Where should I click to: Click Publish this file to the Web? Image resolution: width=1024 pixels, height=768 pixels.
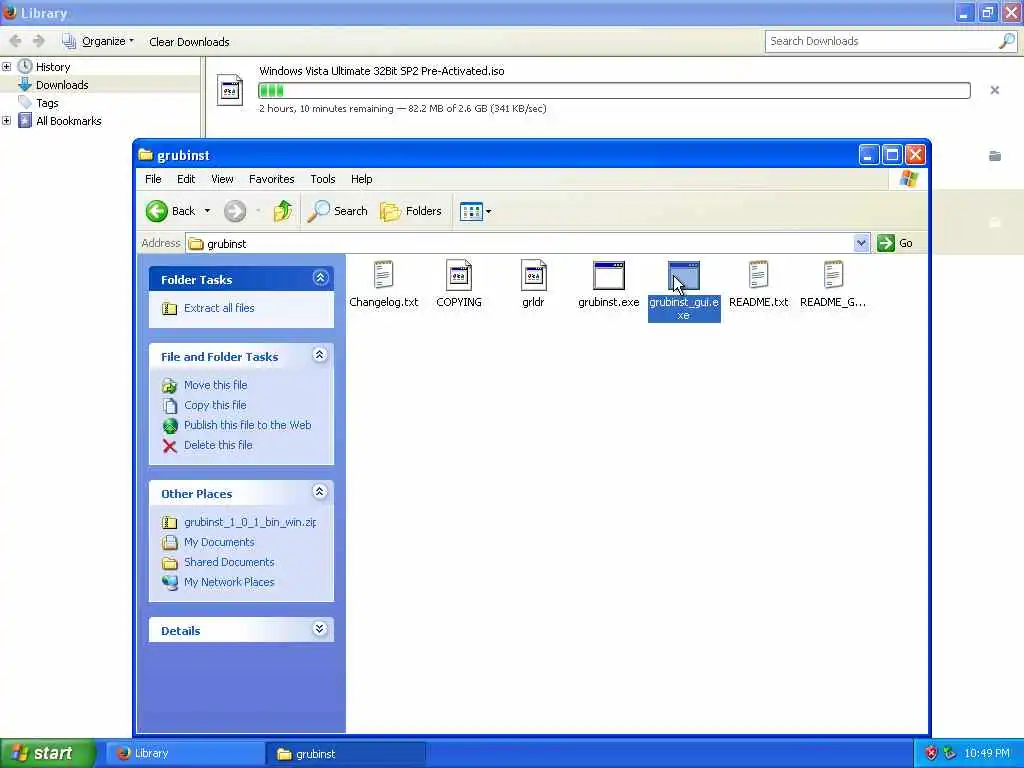[x=248, y=425]
